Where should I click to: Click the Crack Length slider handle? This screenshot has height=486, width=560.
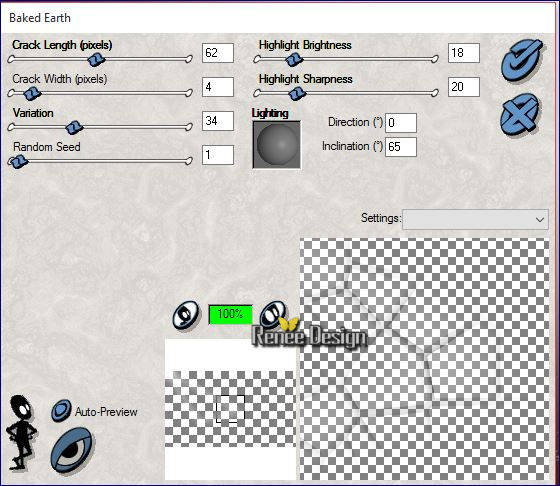(96, 59)
